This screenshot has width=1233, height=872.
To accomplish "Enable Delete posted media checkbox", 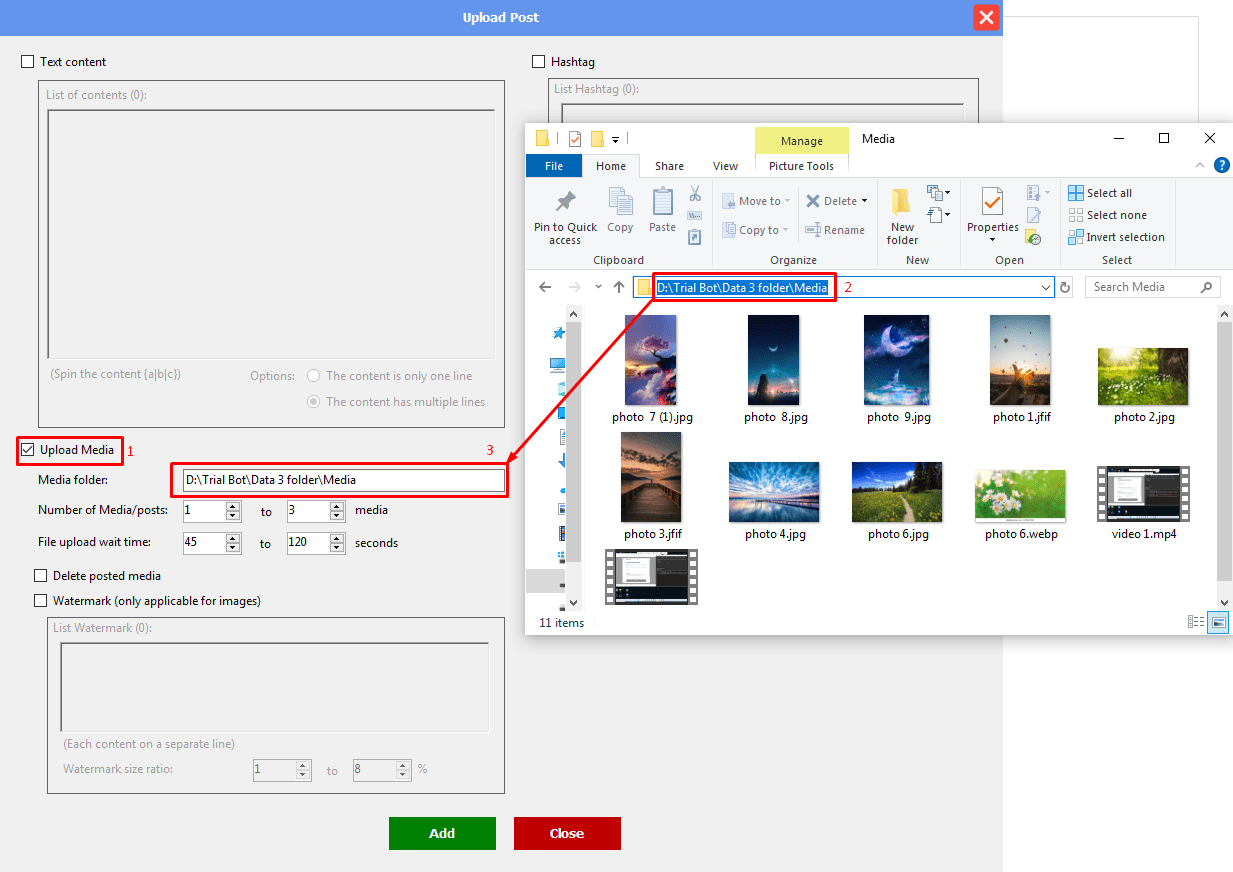I will (41, 576).
